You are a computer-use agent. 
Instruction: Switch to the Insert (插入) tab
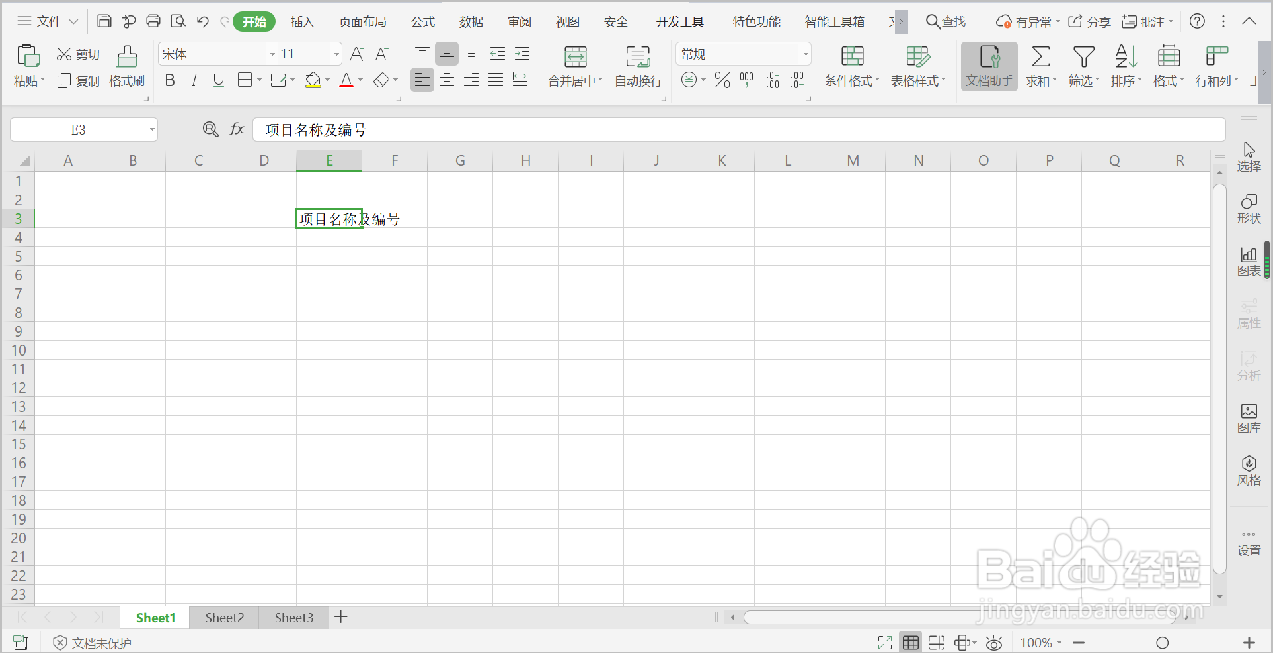pos(302,21)
